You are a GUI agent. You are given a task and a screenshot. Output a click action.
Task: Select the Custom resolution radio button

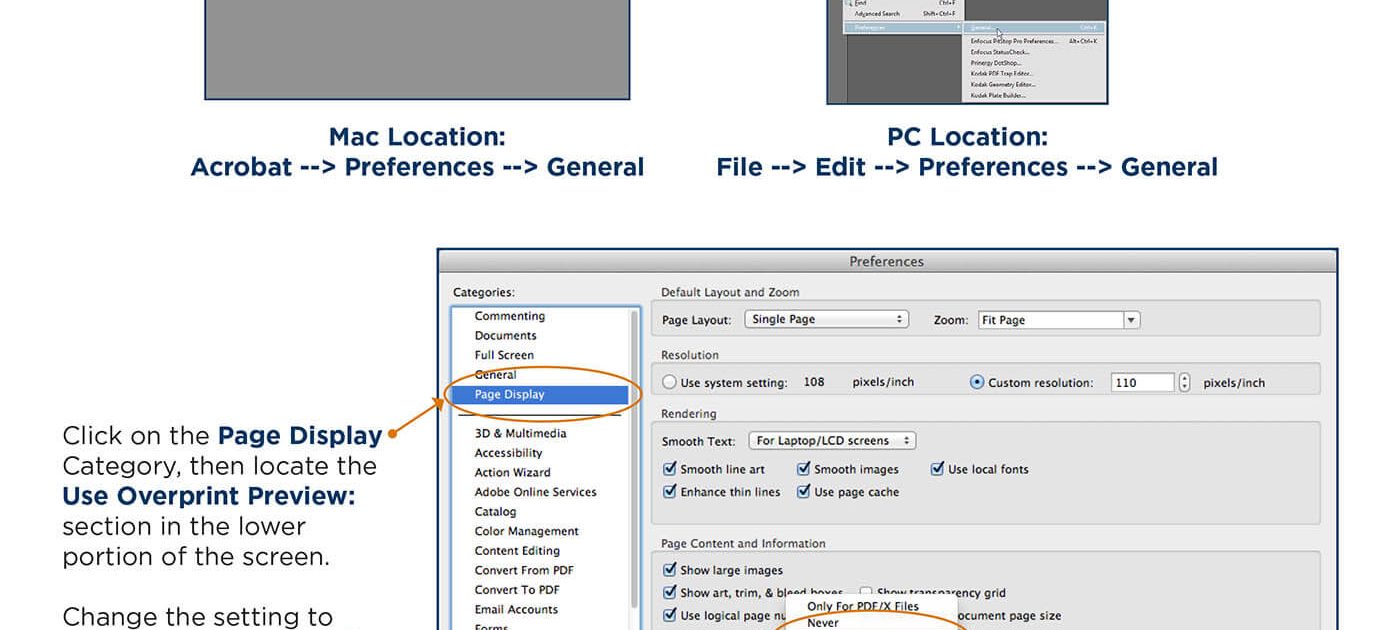(x=977, y=382)
